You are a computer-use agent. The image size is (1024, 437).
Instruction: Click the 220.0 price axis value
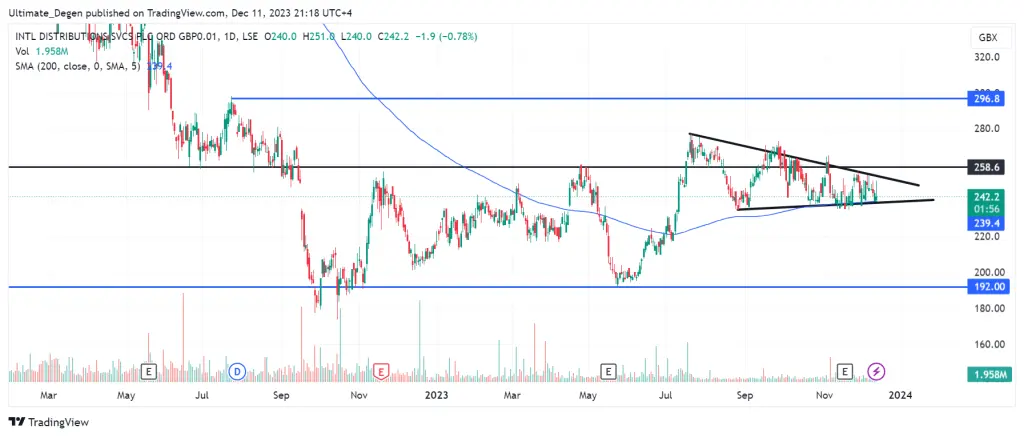987,236
